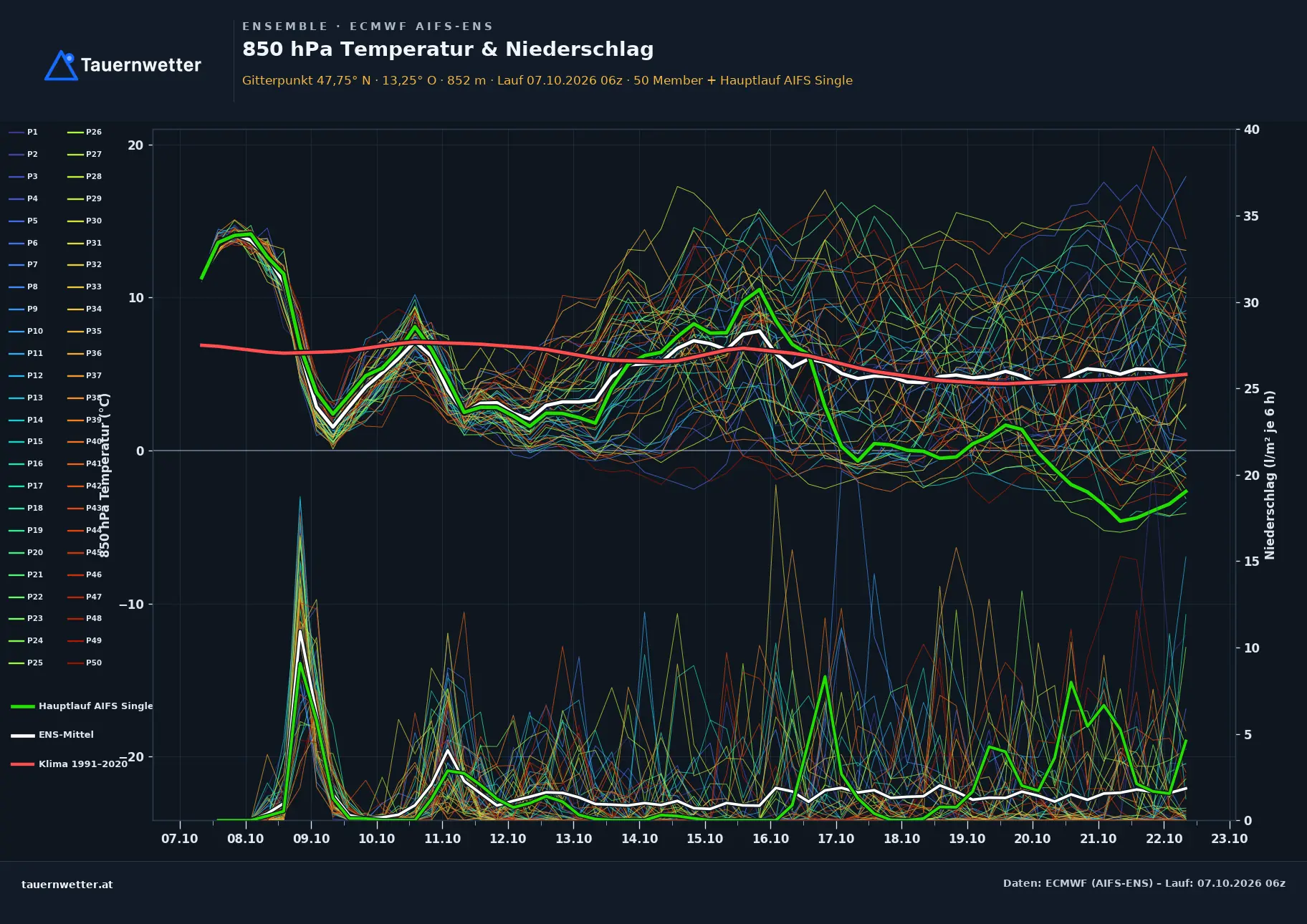Viewport: 1307px width, 924px height.
Task: Click the 'ENS-Mittel' legend entry
Action: (52, 735)
